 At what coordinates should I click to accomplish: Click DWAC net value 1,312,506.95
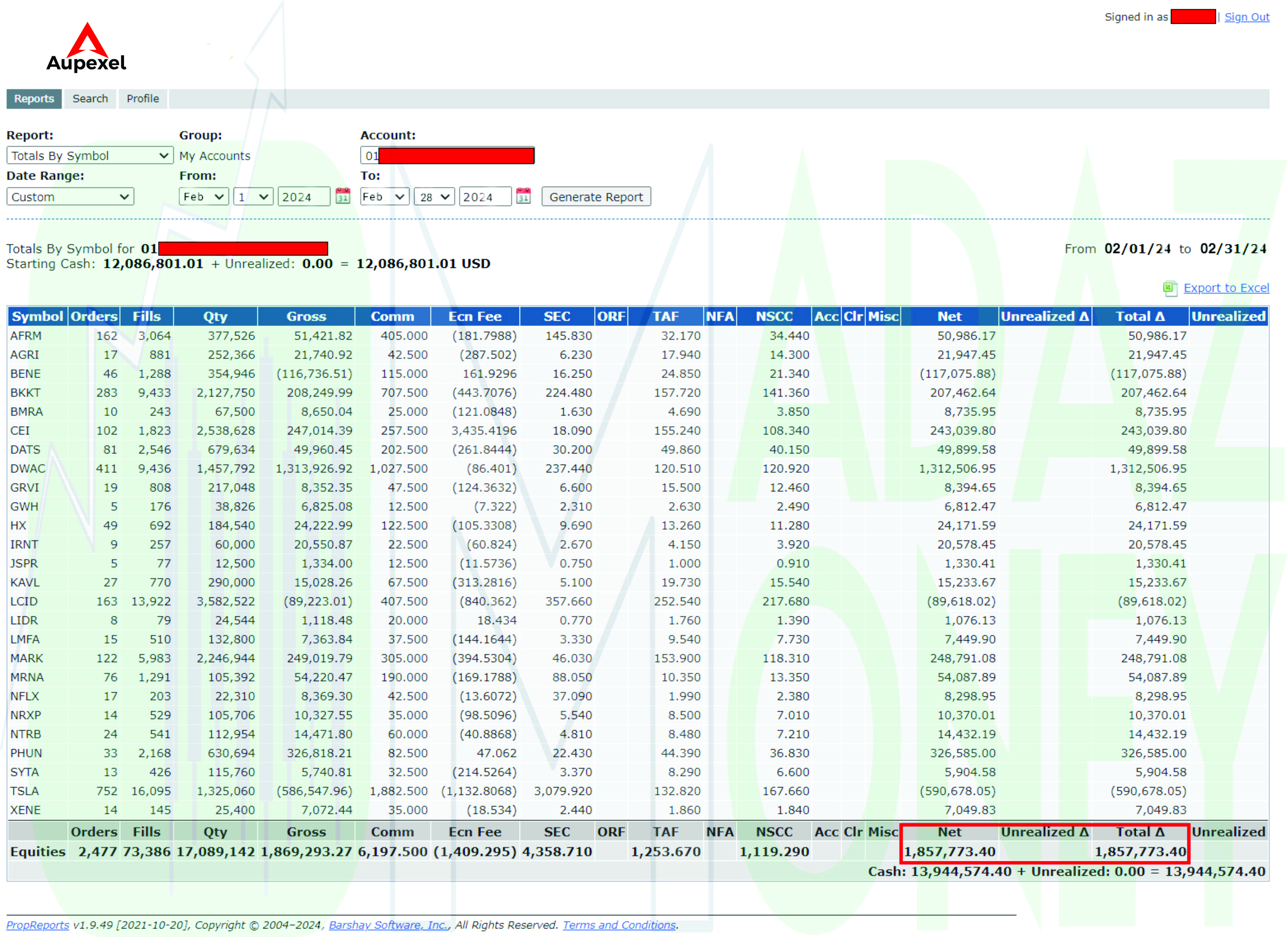[958, 469]
